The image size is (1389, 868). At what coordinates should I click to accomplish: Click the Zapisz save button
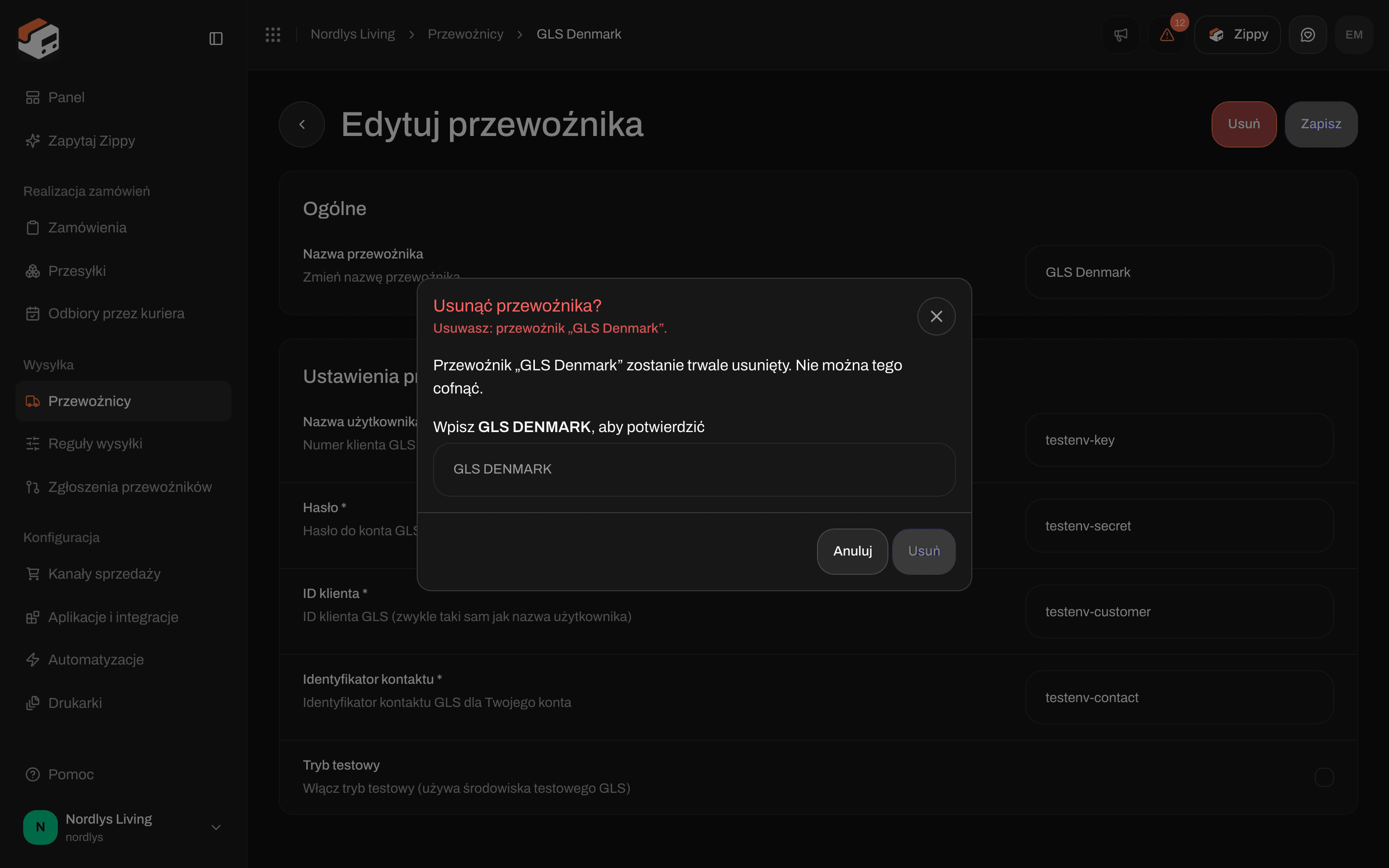point(1321,124)
